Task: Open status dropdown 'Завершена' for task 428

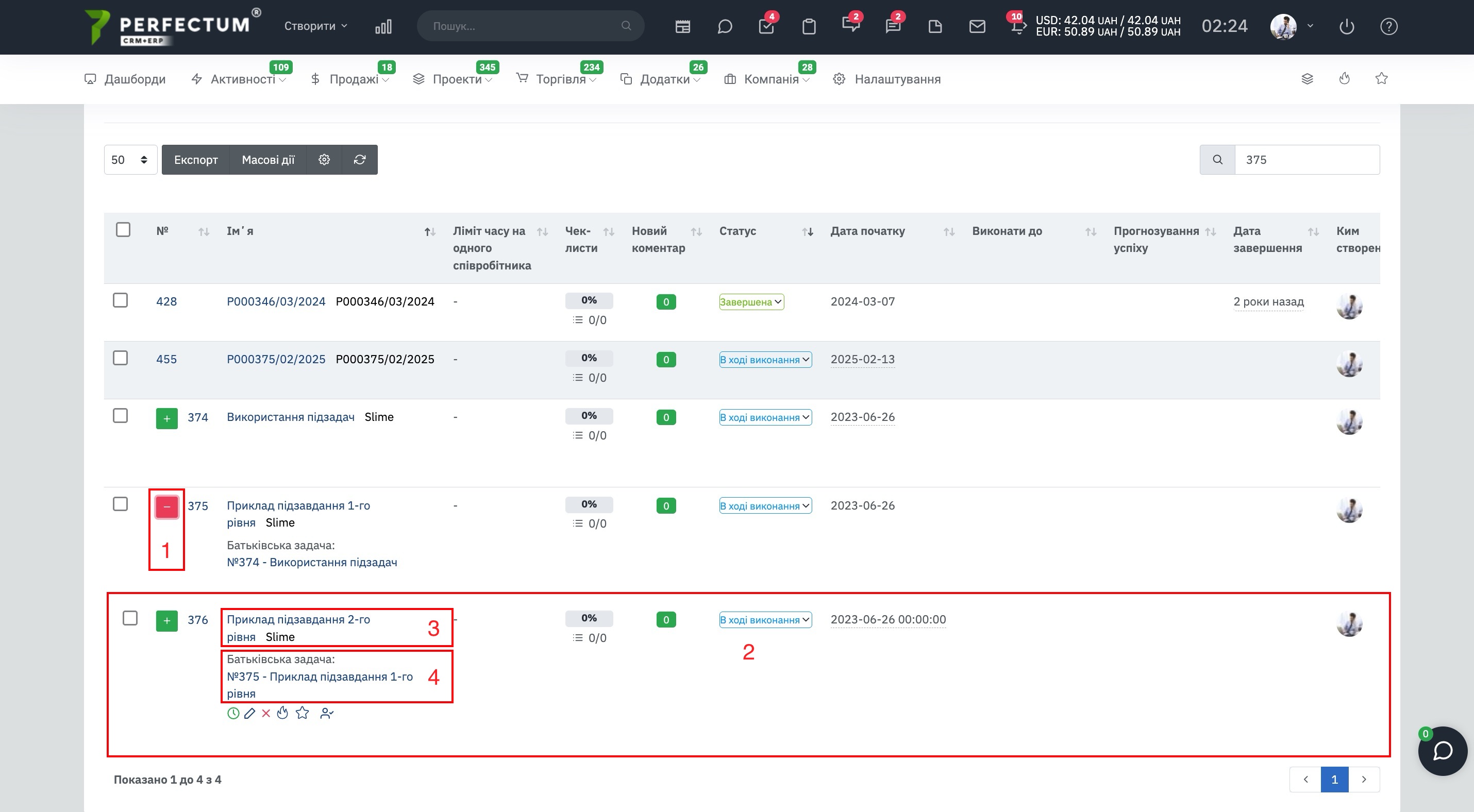Action: pos(751,302)
